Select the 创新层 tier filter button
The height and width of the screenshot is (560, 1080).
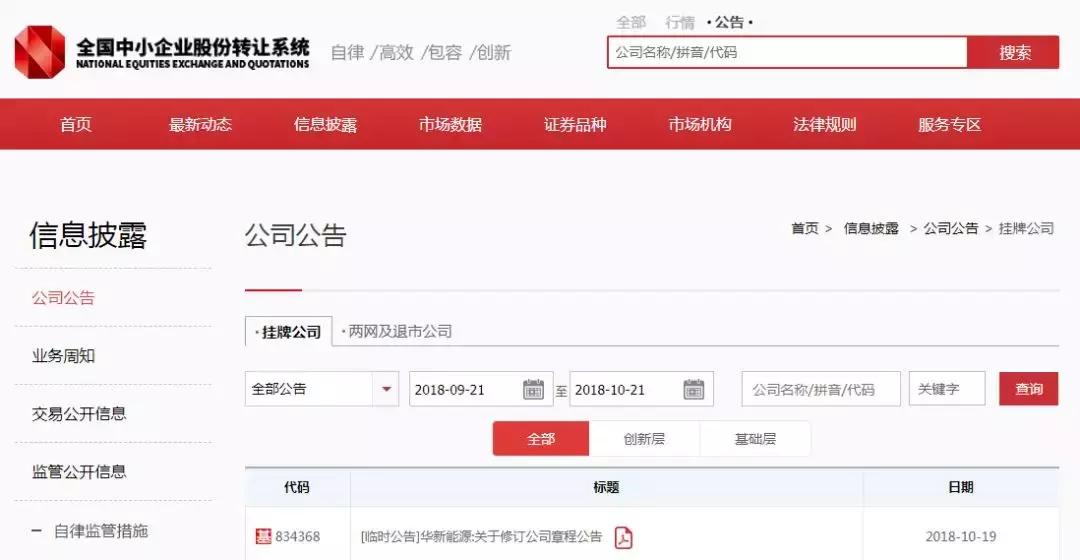pyautogui.click(x=644, y=439)
